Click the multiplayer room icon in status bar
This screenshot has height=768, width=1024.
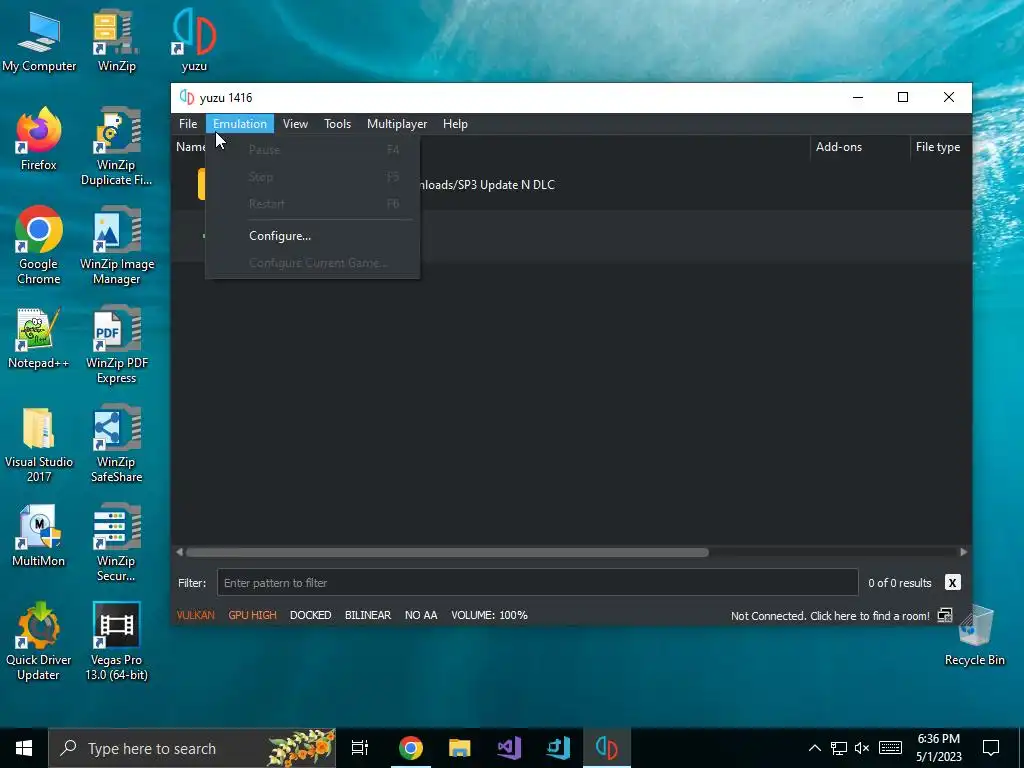click(945, 615)
